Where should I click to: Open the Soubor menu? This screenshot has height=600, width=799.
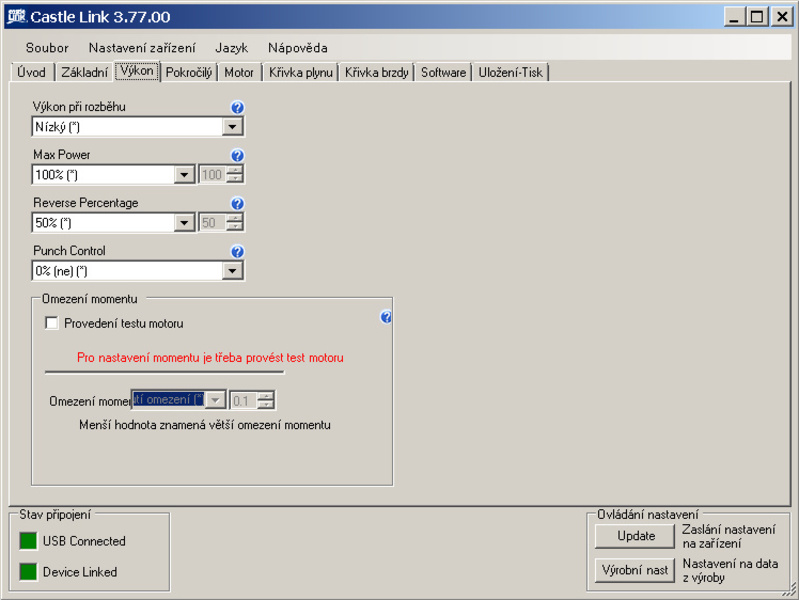[x=47, y=48]
